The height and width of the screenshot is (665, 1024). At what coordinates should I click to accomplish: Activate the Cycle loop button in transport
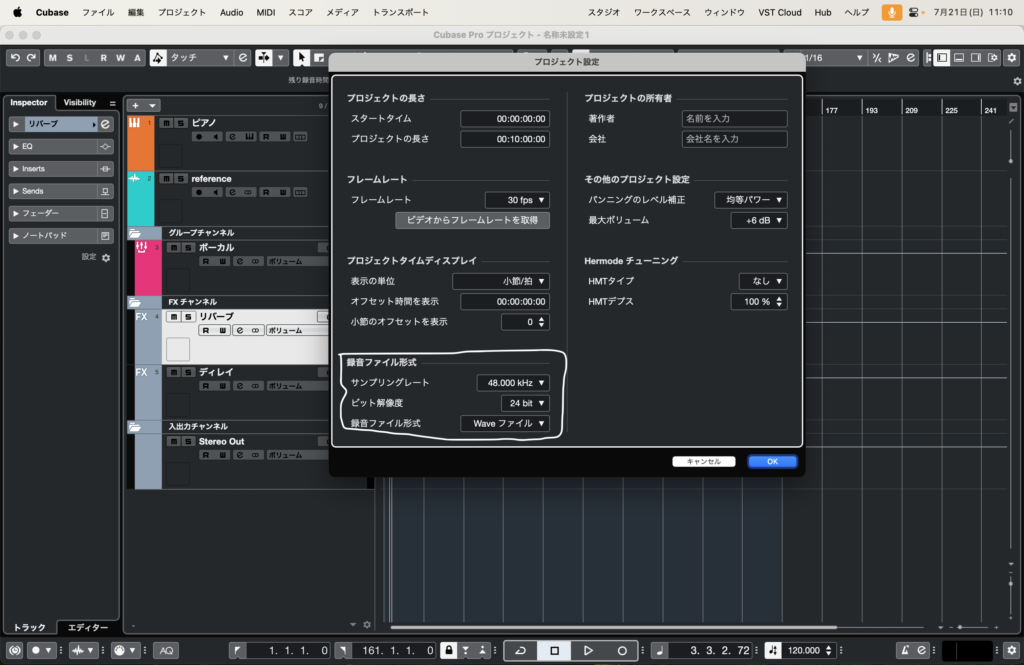tap(520, 650)
